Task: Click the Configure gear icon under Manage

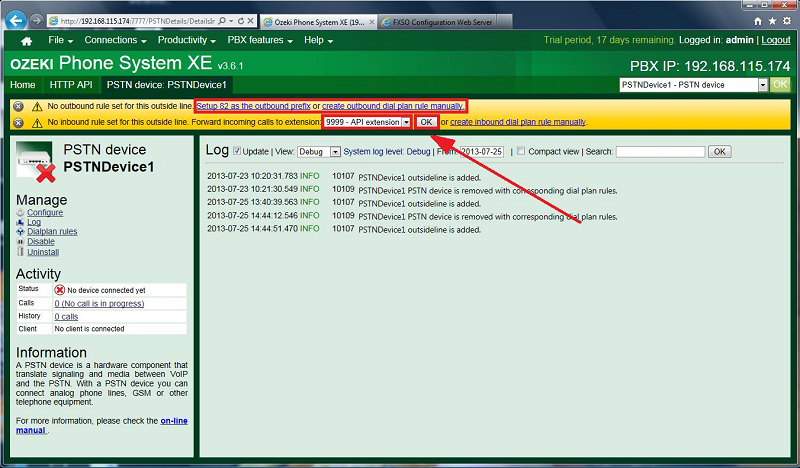Action: [x=21, y=213]
